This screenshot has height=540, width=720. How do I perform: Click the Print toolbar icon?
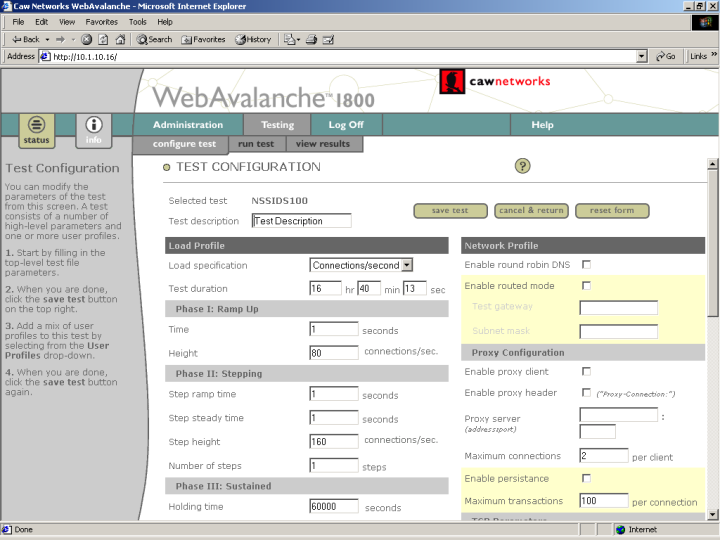coord(311,39)
